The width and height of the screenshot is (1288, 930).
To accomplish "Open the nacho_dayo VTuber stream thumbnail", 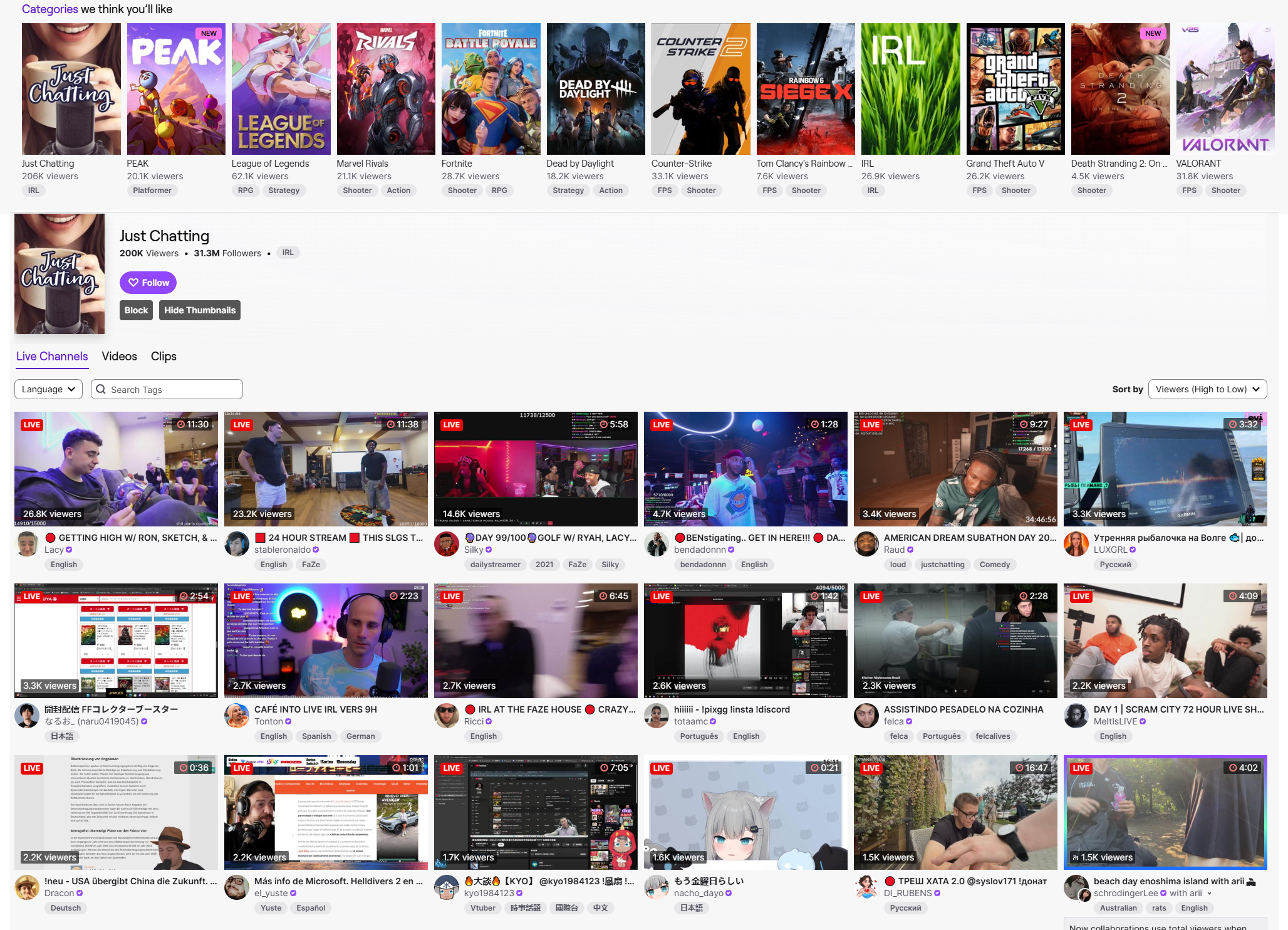I will [745, 812].
